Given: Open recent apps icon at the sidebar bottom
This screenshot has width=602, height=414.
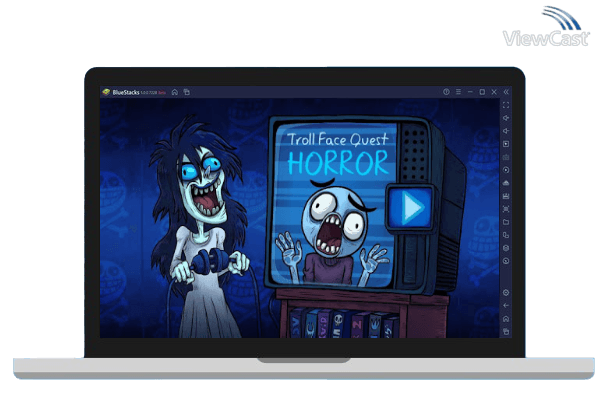Looking at the screenshot, I should click(506, 332).
